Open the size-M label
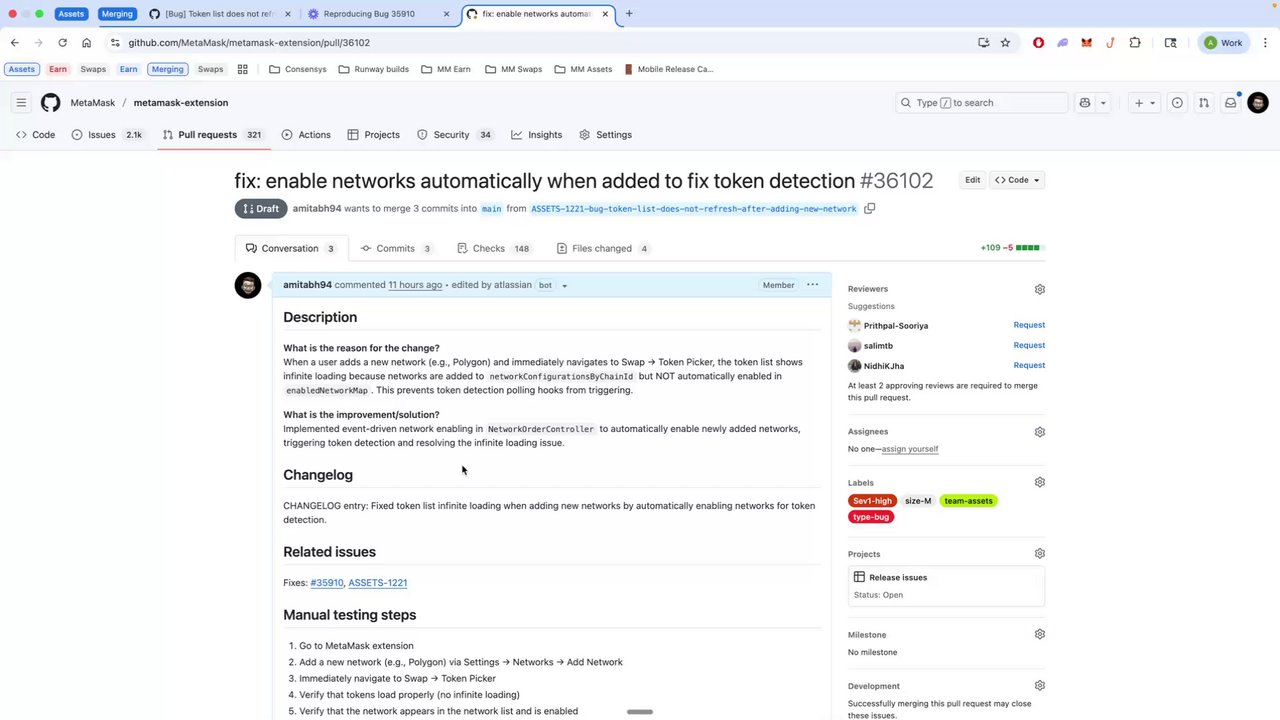 click(x=918, y=501)
